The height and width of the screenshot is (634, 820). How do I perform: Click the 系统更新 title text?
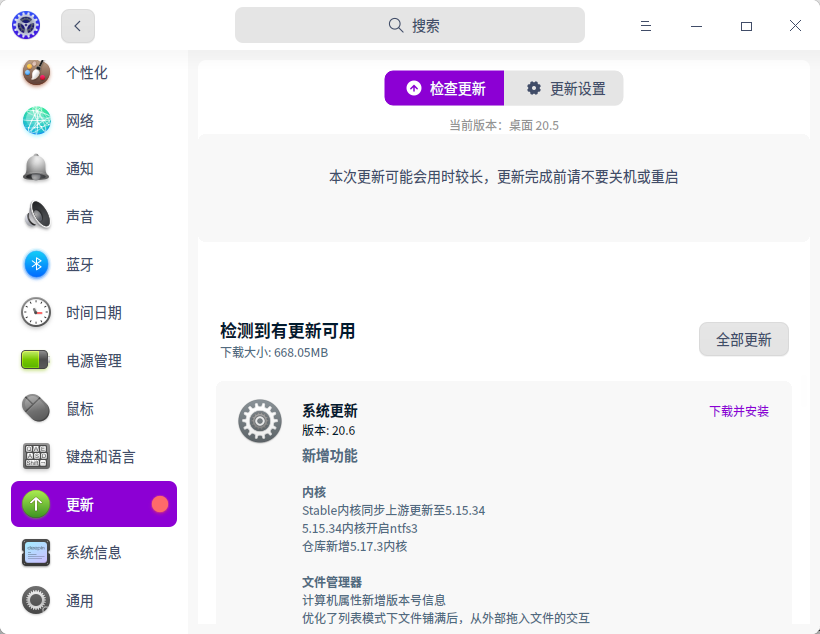pyautogui.click(x=329, y=411)
